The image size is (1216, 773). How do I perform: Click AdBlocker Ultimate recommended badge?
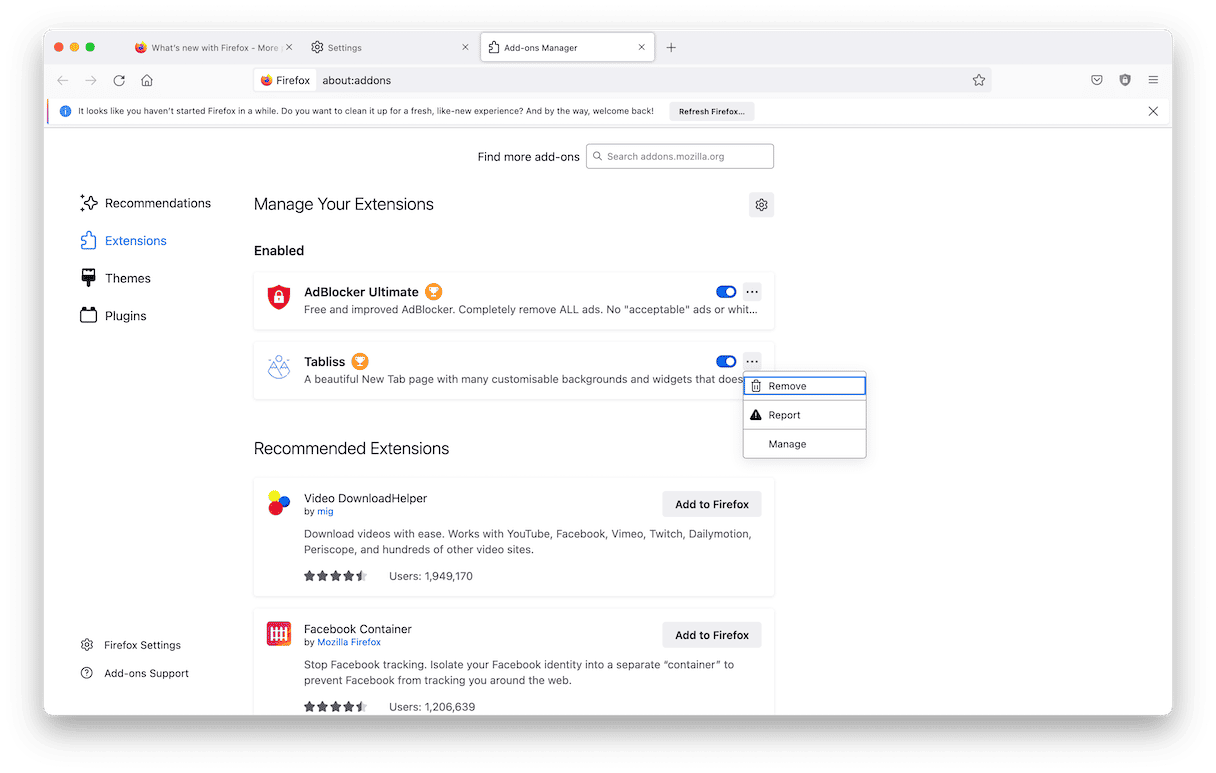pyautogui.click(x=433, y=292)
